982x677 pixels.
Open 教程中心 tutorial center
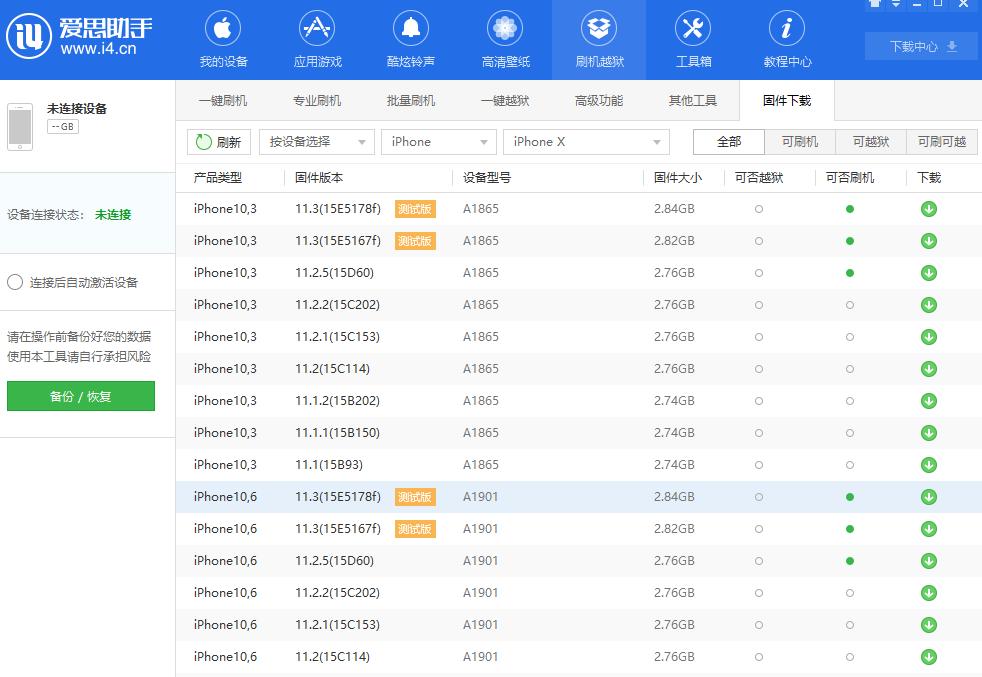787,39
